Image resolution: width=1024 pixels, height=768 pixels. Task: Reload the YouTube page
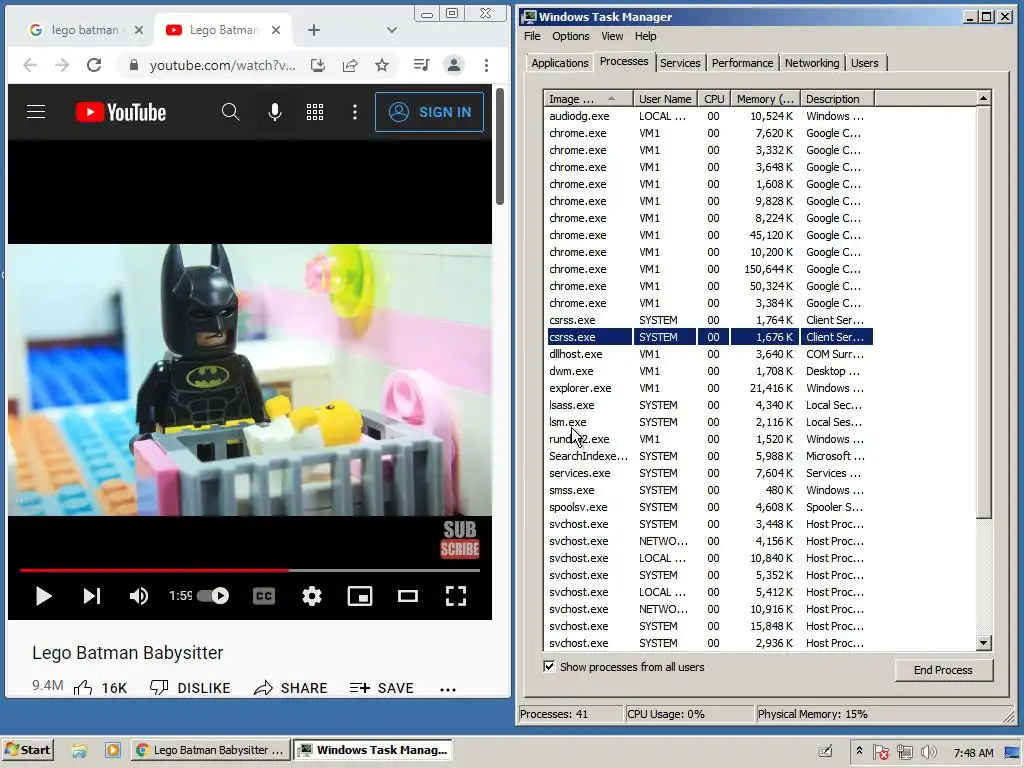94,65
